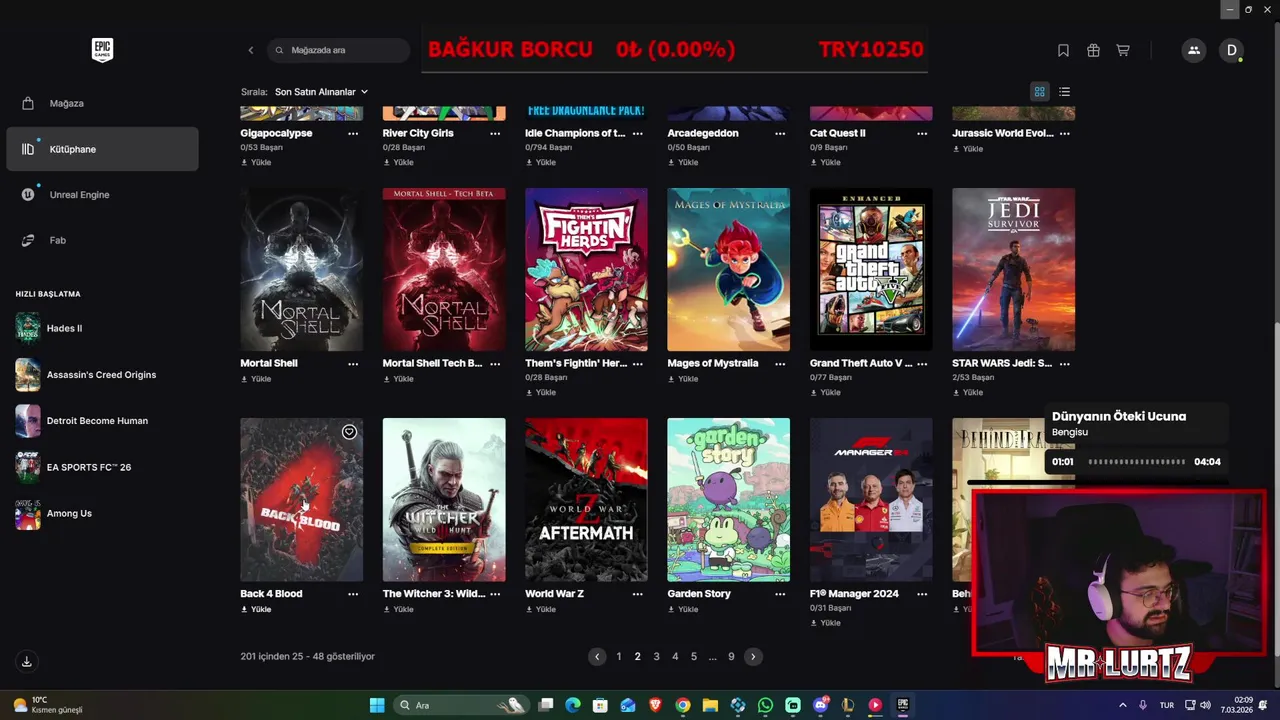This screenshot has height=720, width=1280.
Task: Launch EA SPORTS FC 26 from quick launch
Action: pyautogui.click(x=73, y=467)
